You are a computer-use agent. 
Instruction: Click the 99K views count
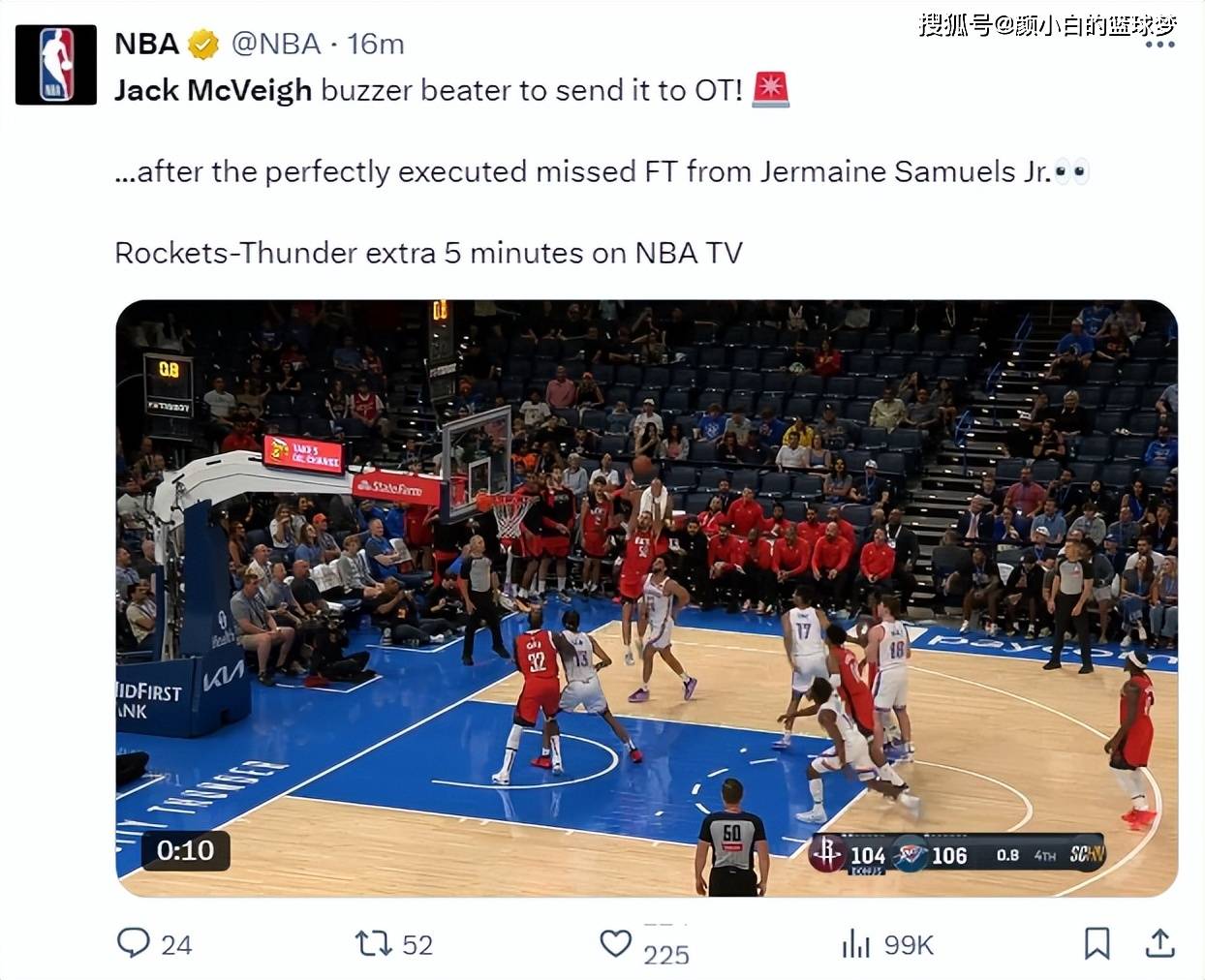coord(909,945)
